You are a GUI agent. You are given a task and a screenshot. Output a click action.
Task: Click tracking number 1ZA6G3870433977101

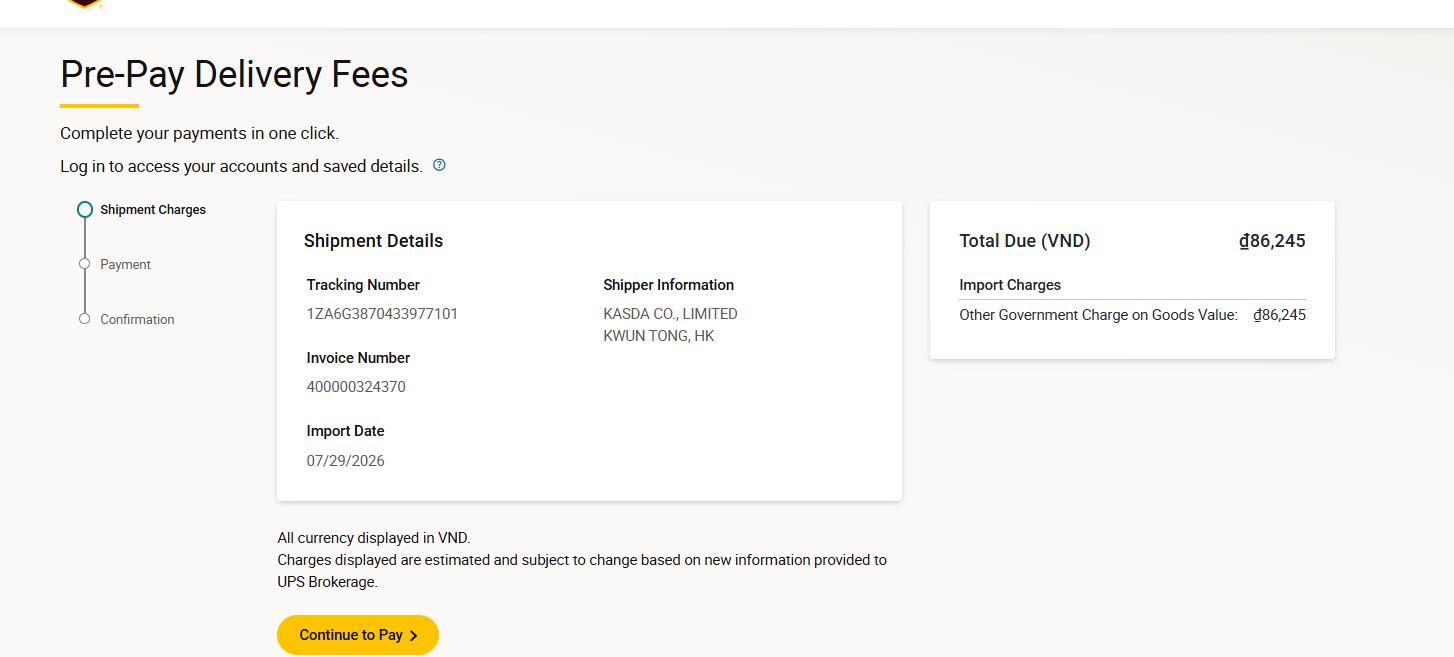pyautogui.click(x=382, y=314)
